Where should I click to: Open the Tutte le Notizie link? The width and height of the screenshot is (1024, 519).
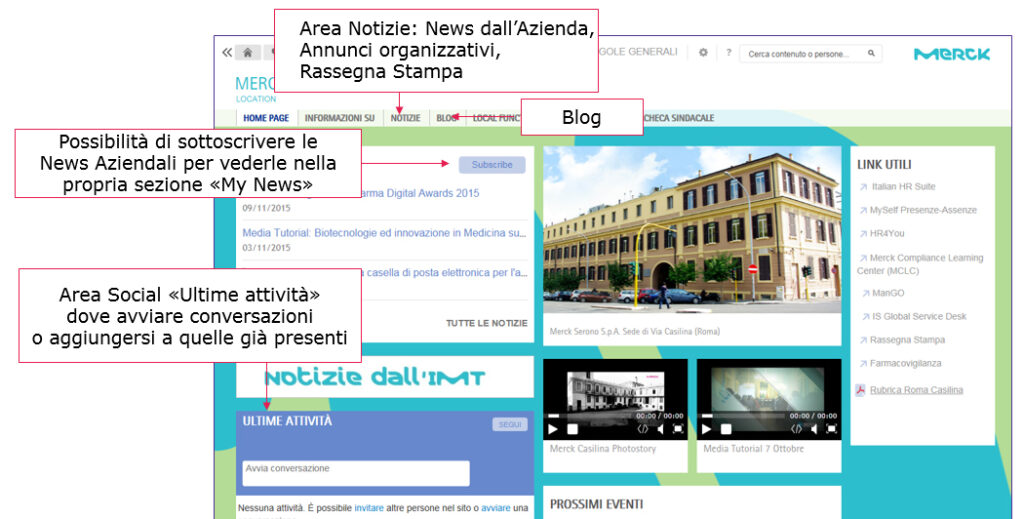(x=486, y=323)
